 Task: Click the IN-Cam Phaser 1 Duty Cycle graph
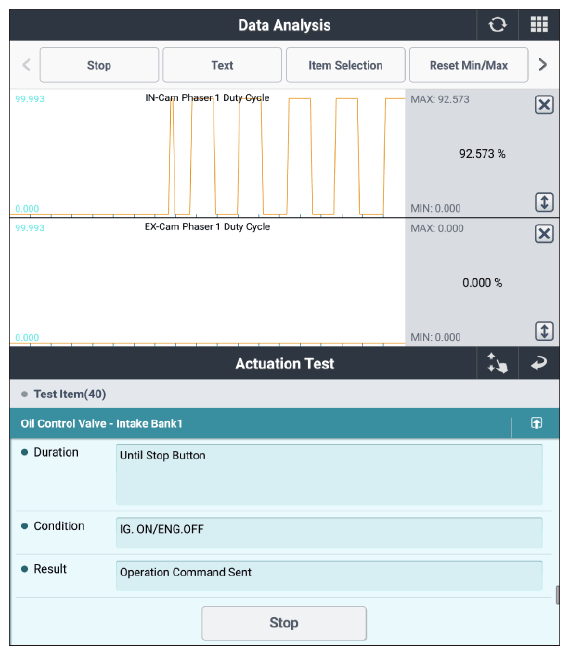208,153
